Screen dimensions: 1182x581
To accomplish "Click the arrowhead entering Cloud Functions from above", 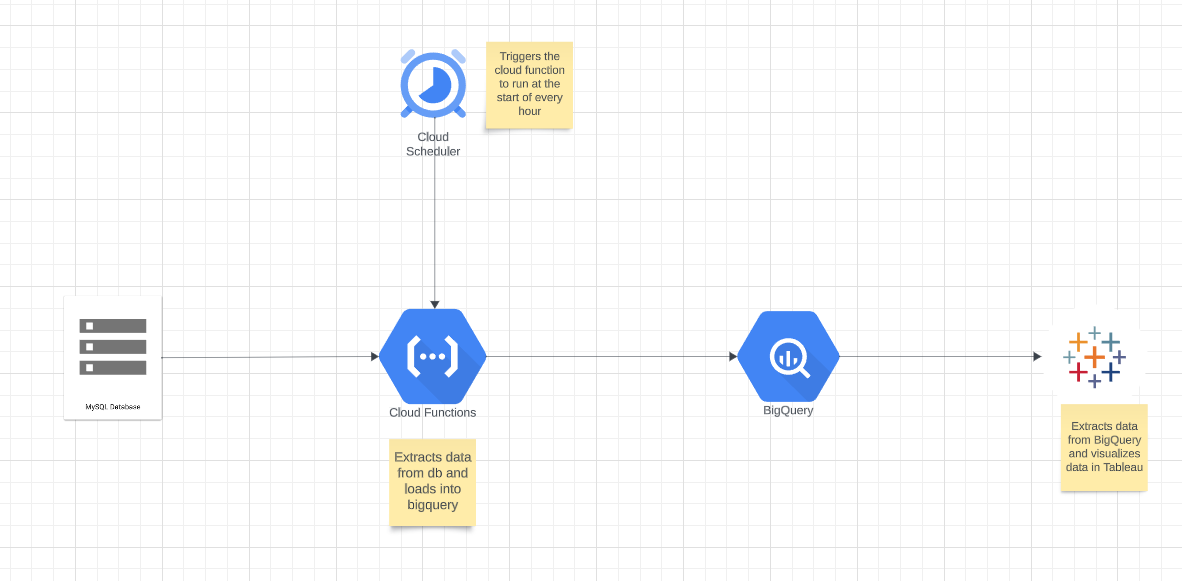I will [434, 303].
